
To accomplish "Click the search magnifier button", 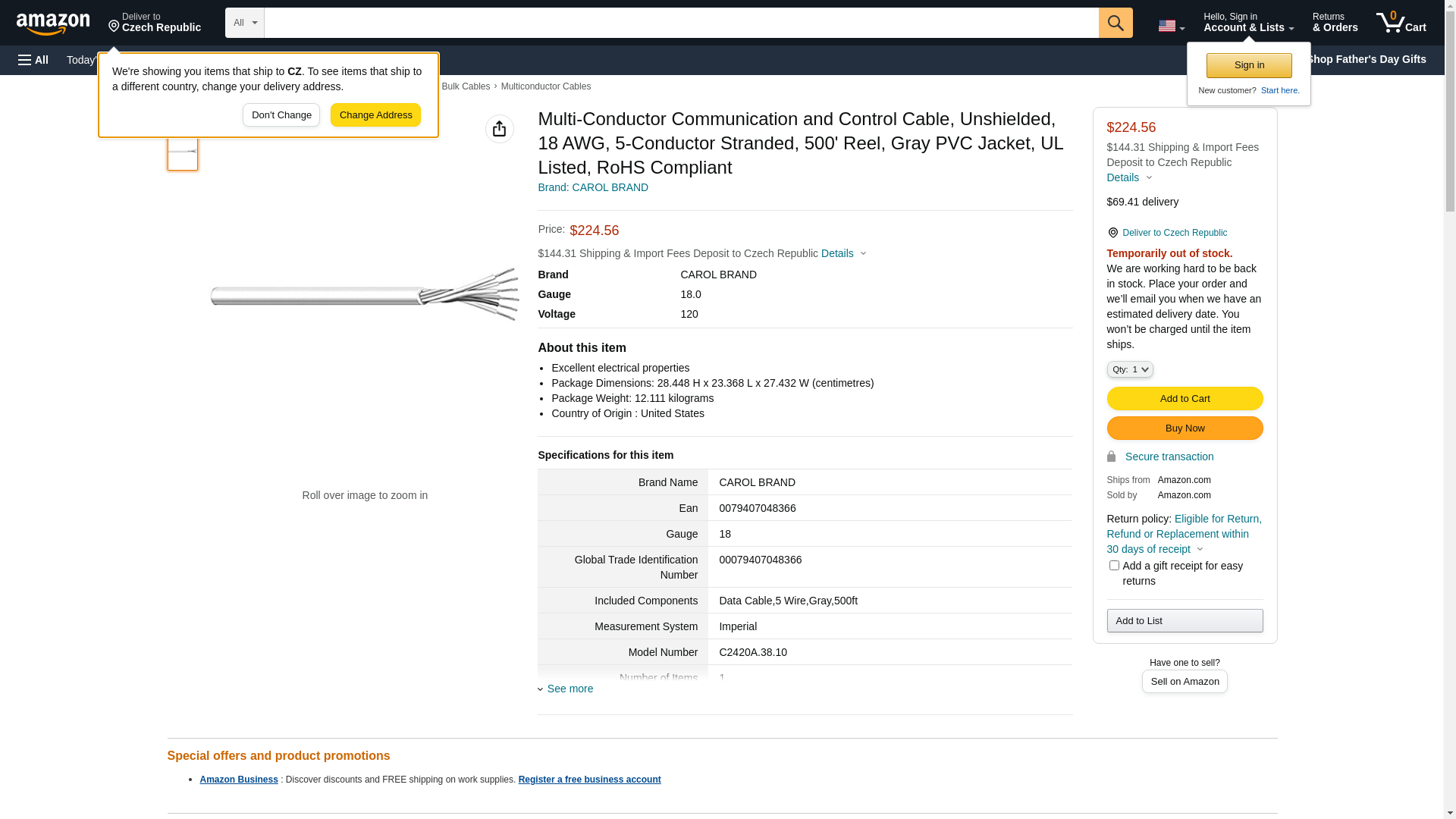I will pos(1116,23).
